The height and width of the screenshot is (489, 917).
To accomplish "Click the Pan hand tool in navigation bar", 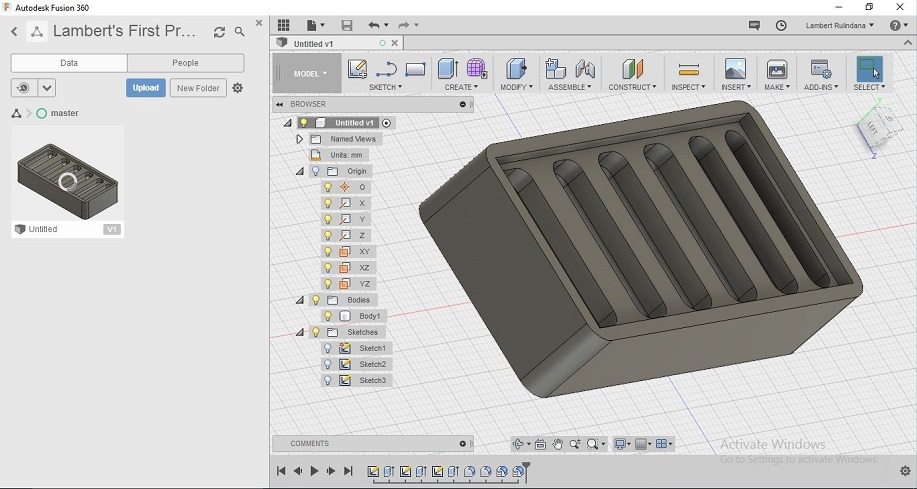I will tap(558, 444).
